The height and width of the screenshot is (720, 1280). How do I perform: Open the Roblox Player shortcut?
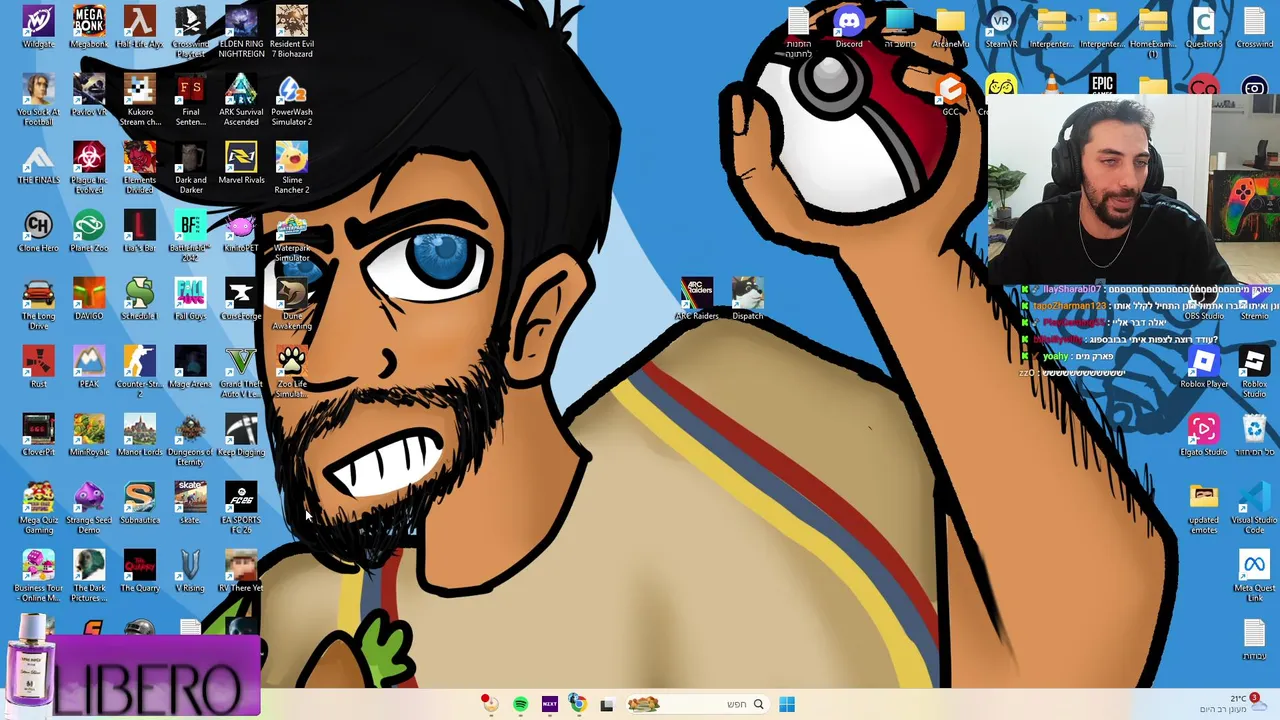pos(1204,367)
